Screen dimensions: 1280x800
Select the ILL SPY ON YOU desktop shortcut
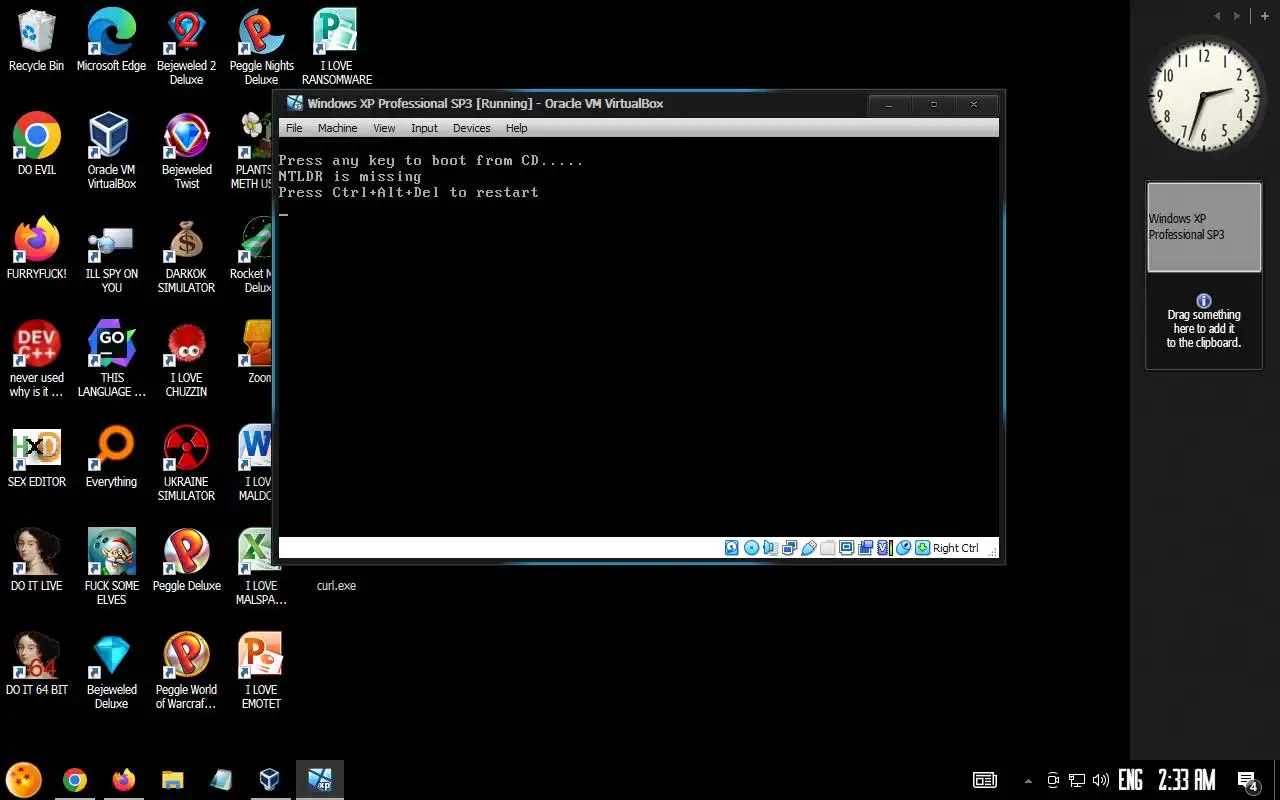click(x=111, y=256)
